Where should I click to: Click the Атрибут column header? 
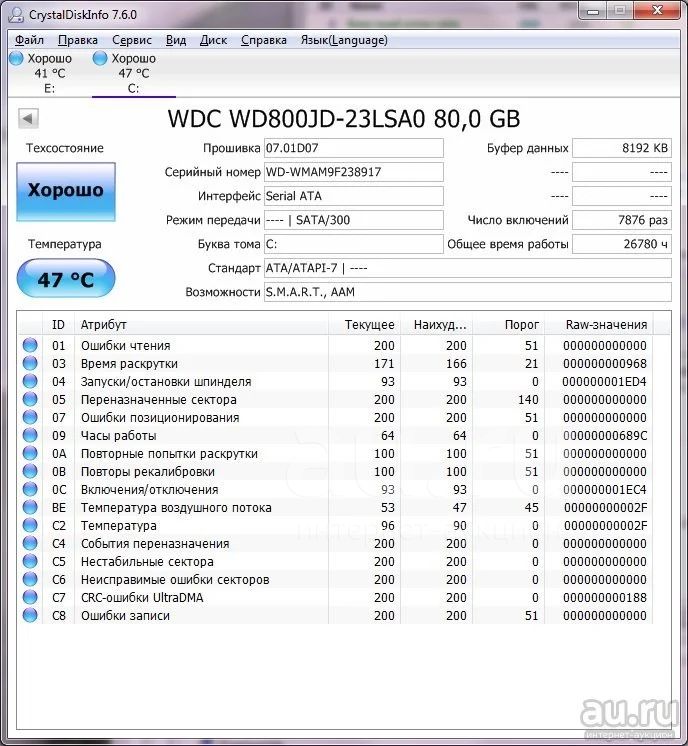coord(201,324)
